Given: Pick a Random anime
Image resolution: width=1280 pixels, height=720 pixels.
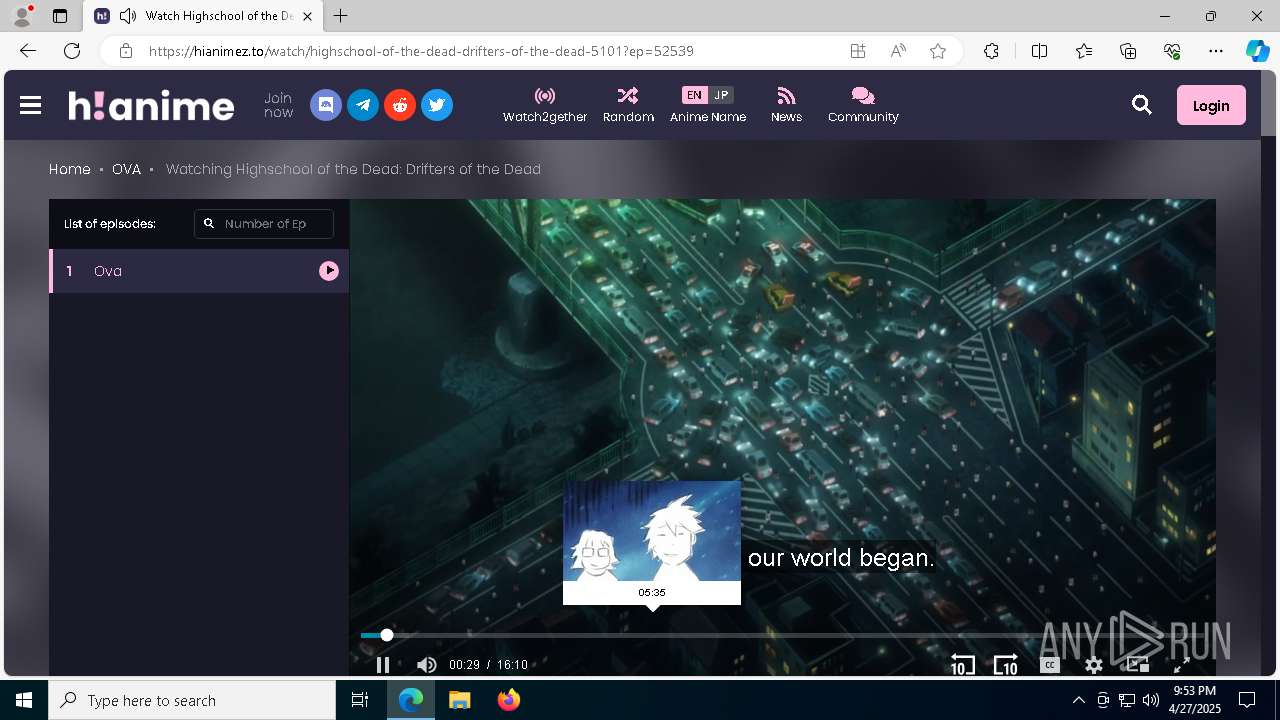Looking at the screenshot, I should click(628, 105).
